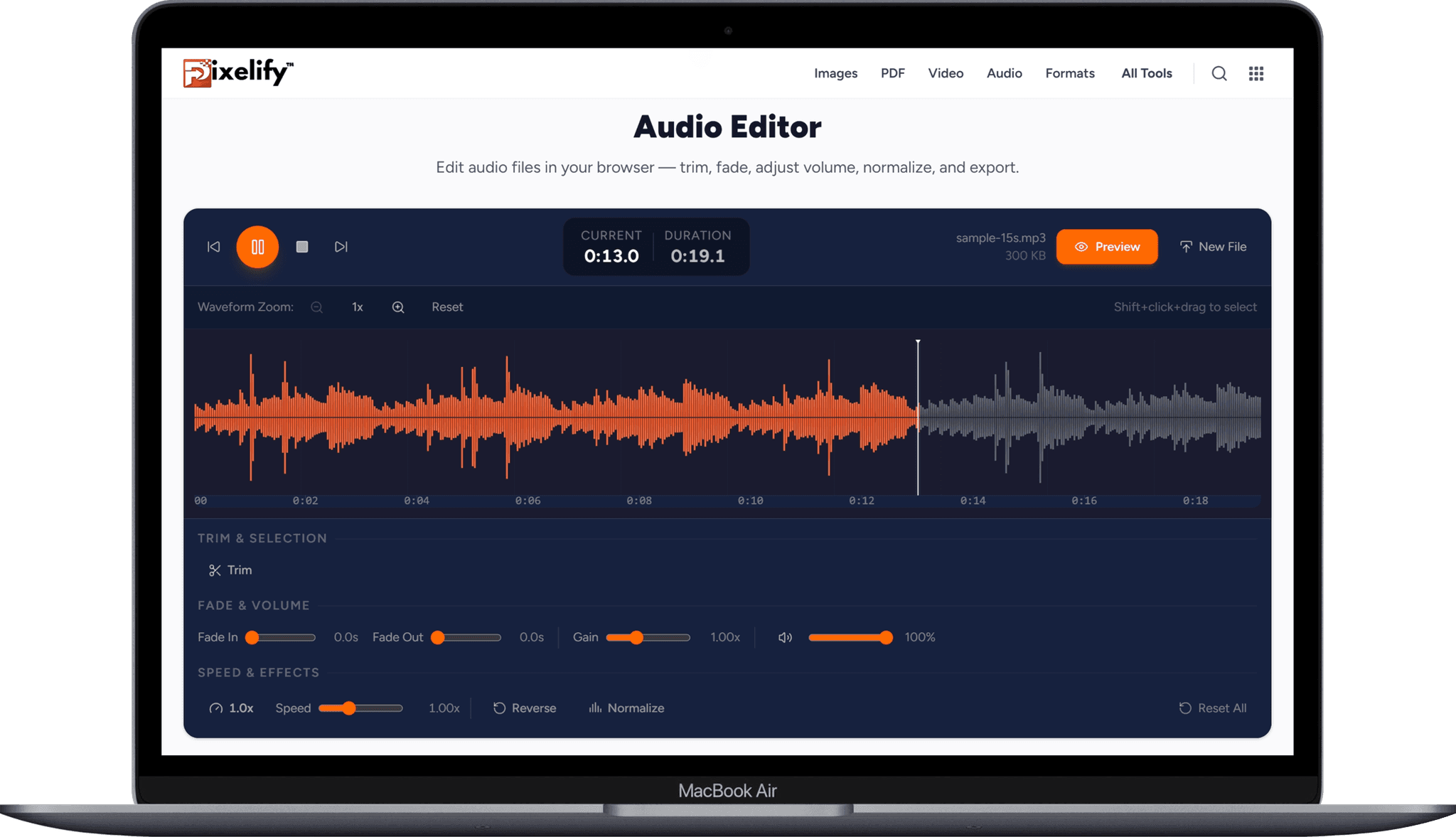This screenshot has width=1456, height=837.
Task: Open the apps grid in the header
Action: [1256, 73]
